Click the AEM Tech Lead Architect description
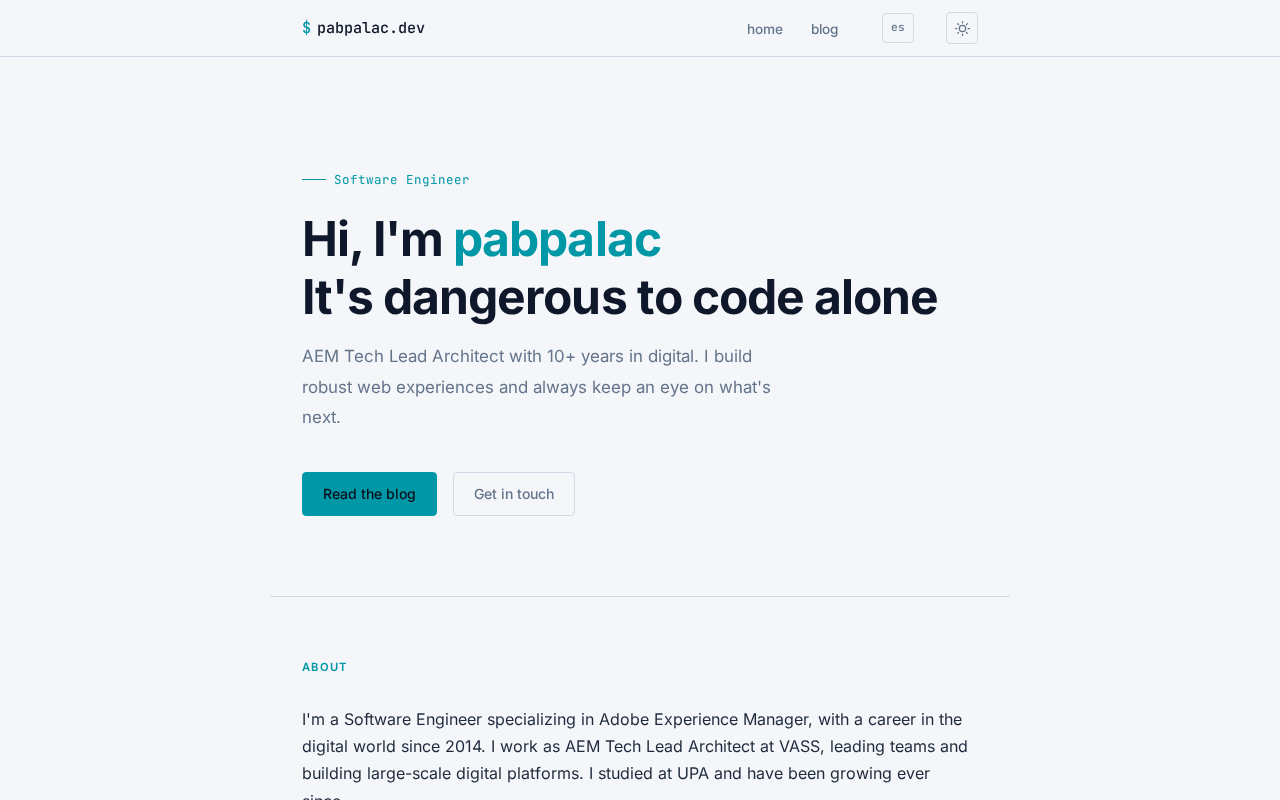Screen dimensions: 1280x800 pyautogui.click(x=537, y=387)
